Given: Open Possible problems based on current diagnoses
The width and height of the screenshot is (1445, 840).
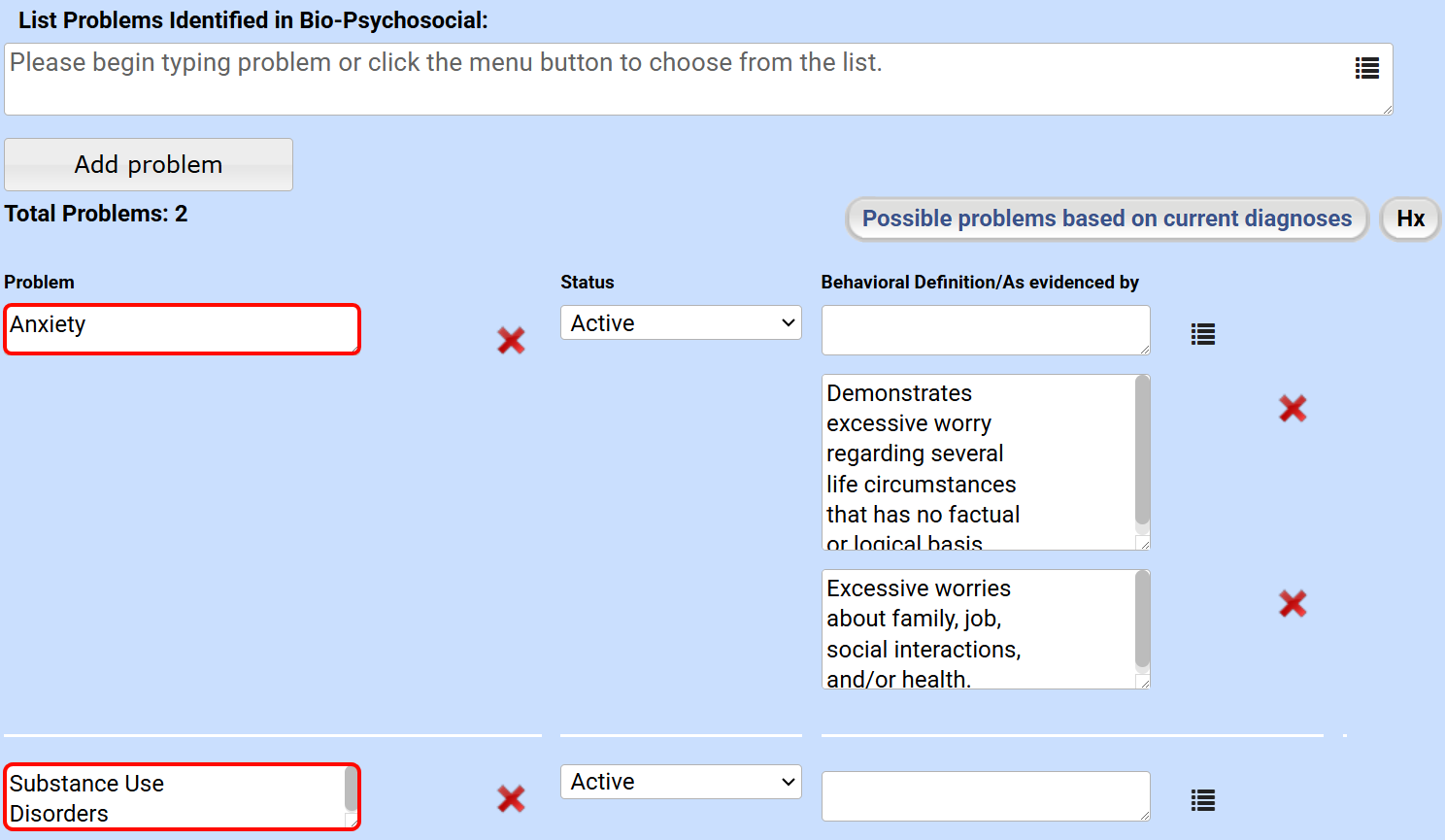Looking at the screenshot, I should pyautogui.click(x=1106, y=218).
